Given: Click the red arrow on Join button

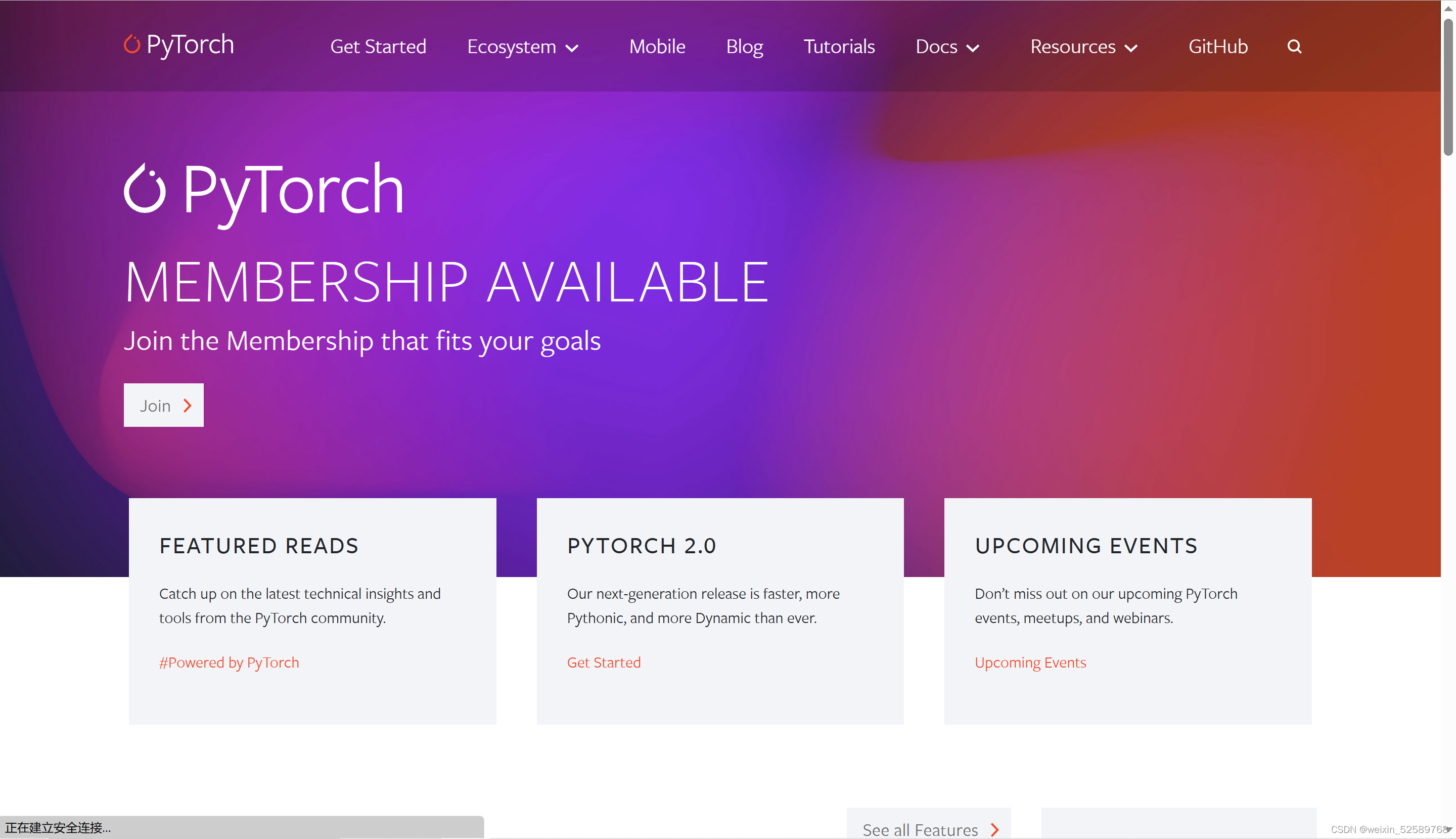Looking at the screenshot, I should pyautogui.click(x=187, y=406).
